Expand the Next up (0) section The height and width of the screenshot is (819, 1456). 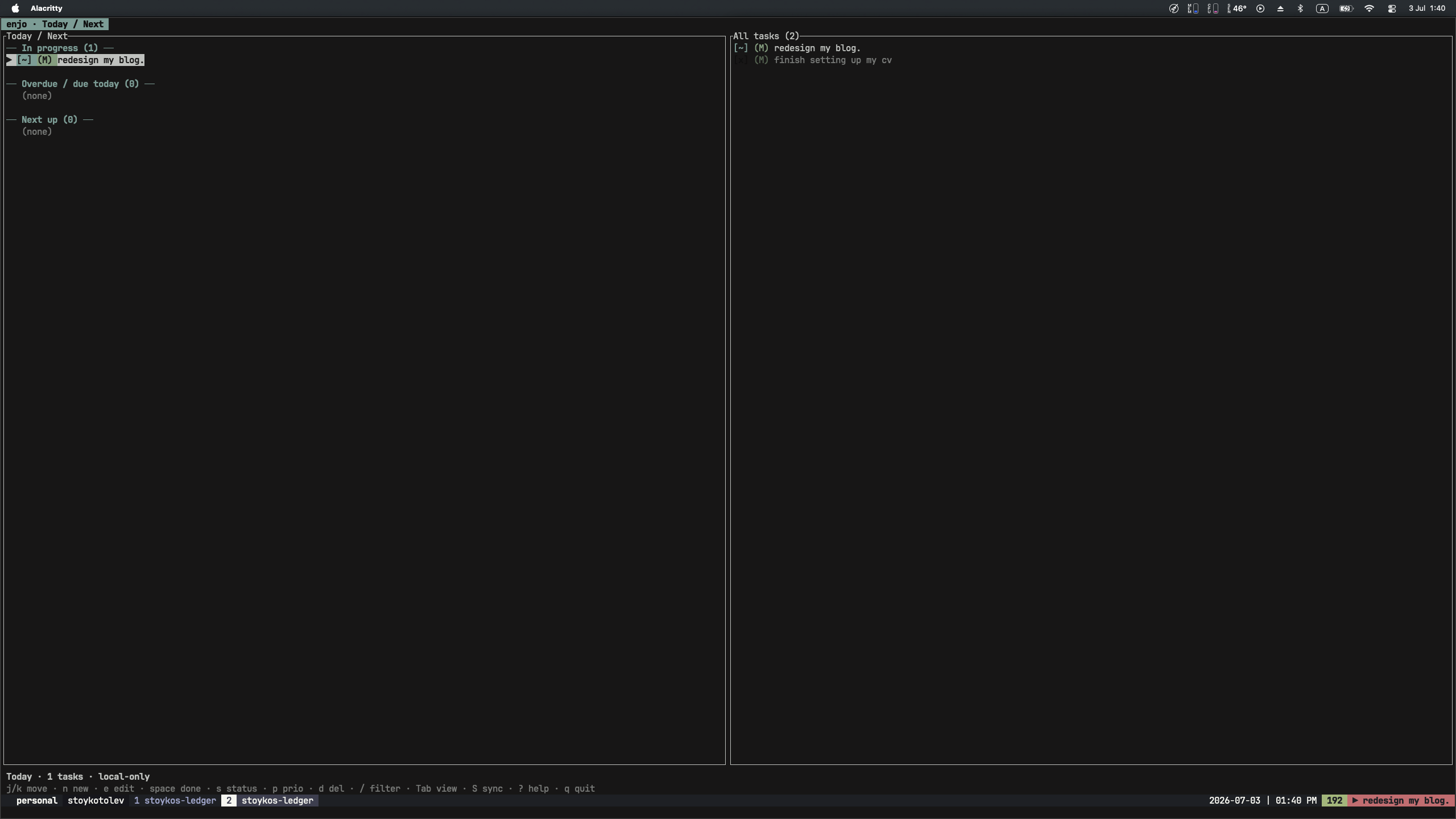[49, 120]
